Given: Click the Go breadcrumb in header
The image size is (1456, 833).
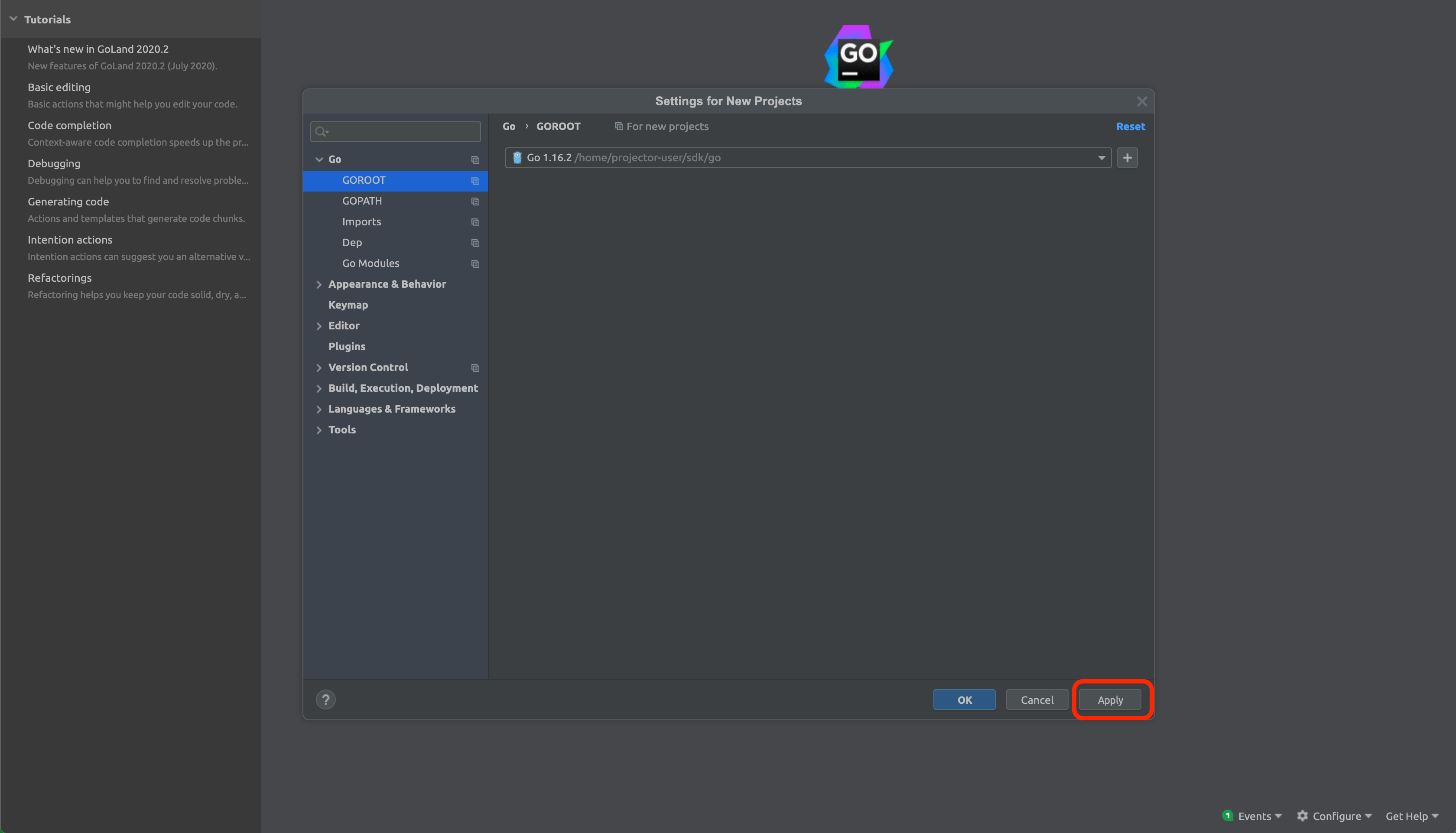Looking at the screenshot, I should [x=509, y=127].
